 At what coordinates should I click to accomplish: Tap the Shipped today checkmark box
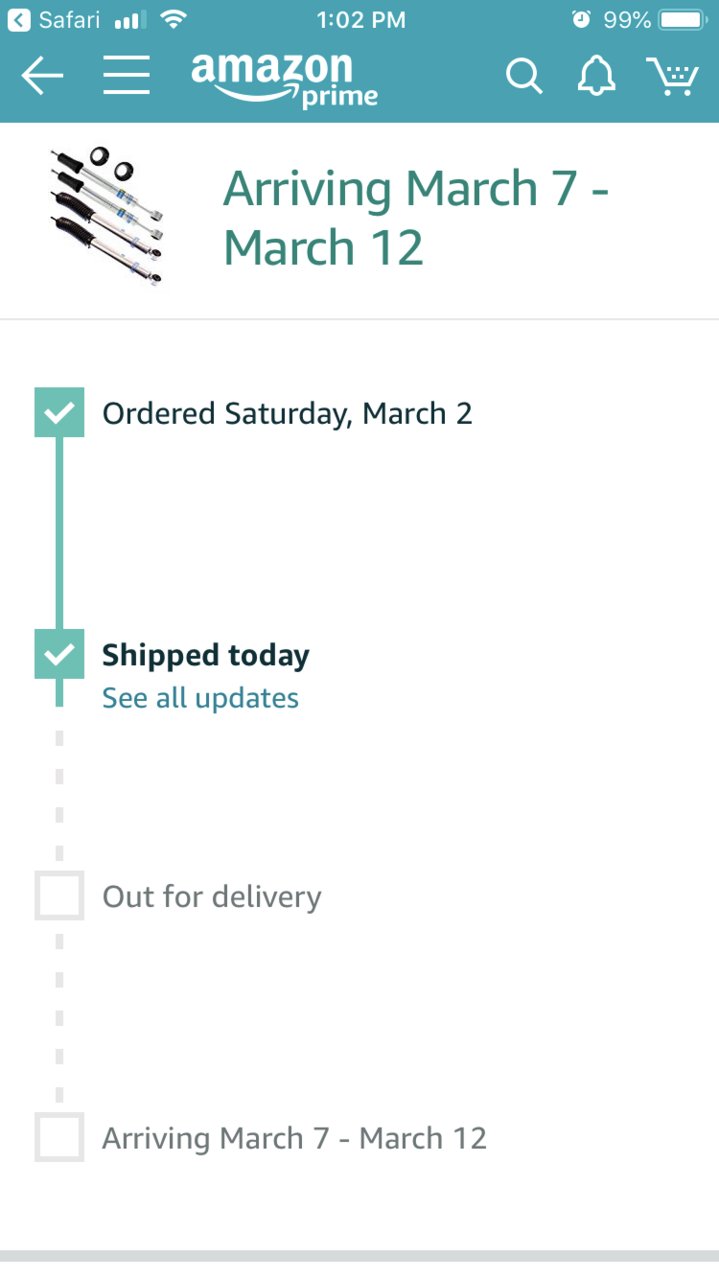point(59,654)
